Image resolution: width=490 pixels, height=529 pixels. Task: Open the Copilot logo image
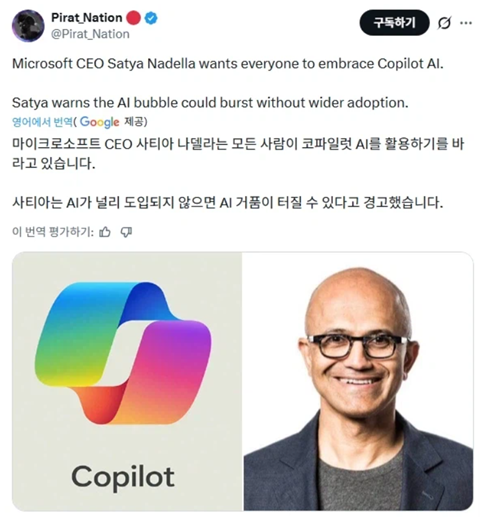127,381
